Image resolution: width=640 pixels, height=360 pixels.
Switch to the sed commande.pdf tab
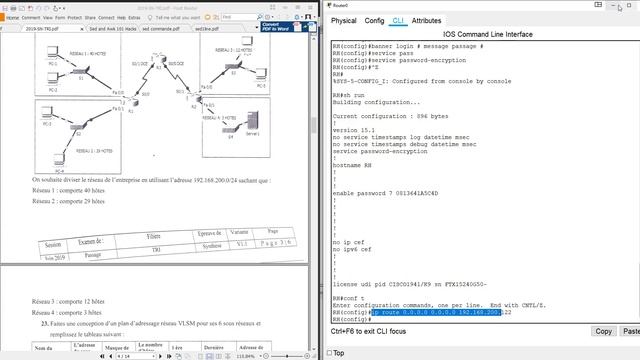pyautogui.click(x=161, y=29)
